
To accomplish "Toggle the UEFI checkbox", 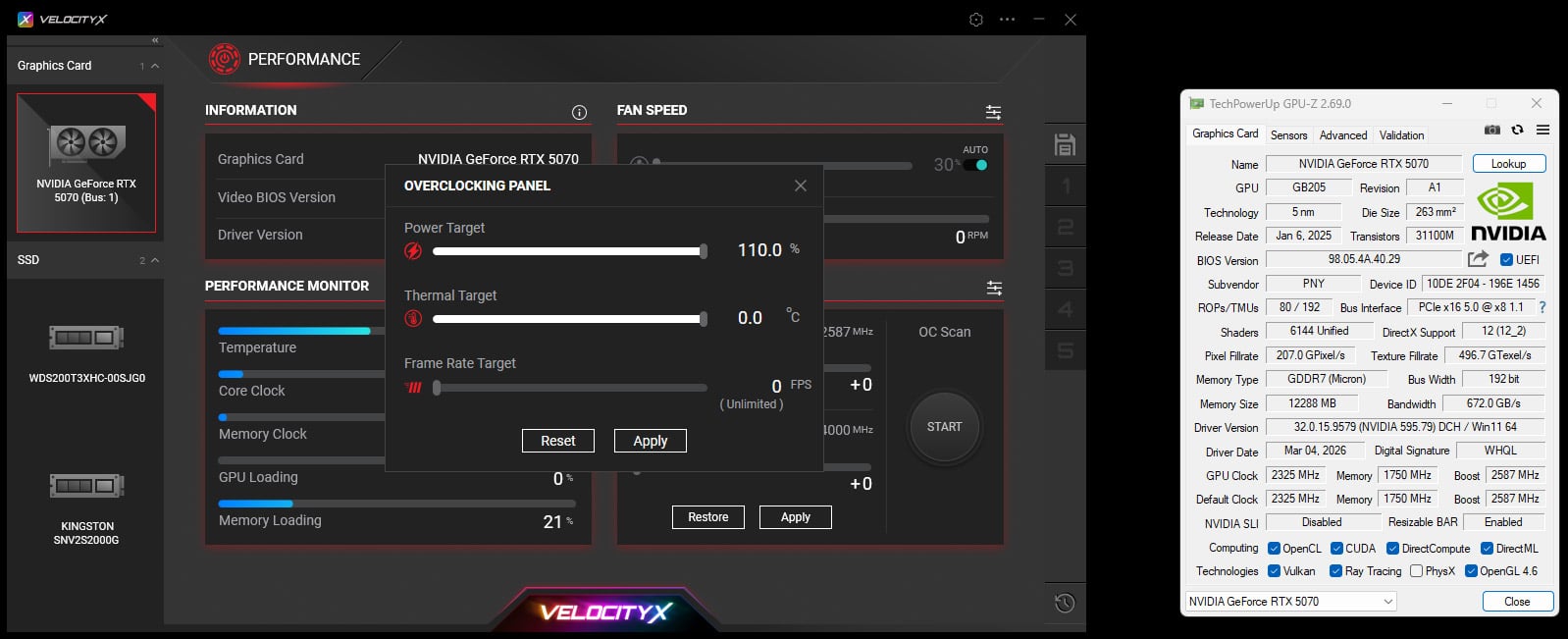I will [1506, 260].
